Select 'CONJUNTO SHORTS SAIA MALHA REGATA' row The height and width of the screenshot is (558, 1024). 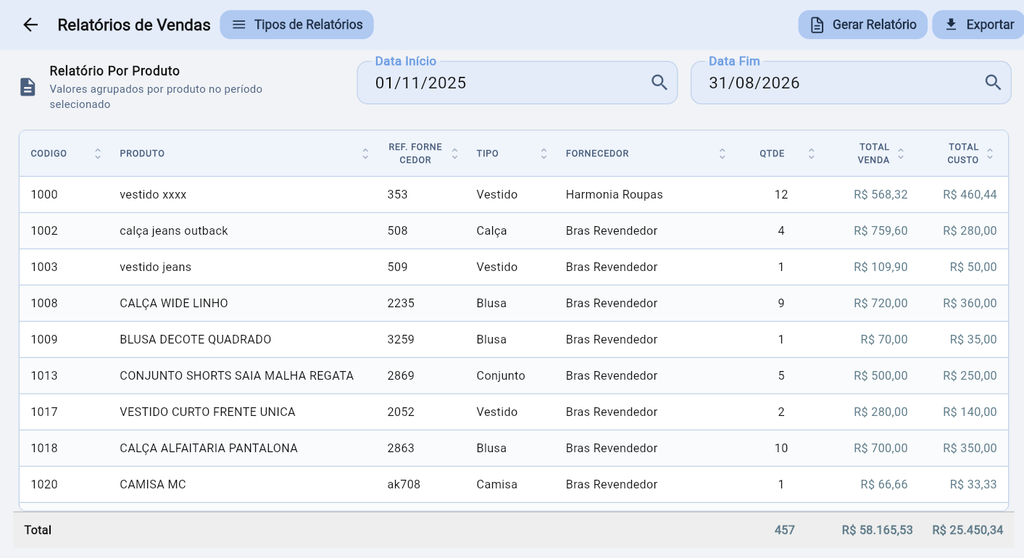click(513, 376)
